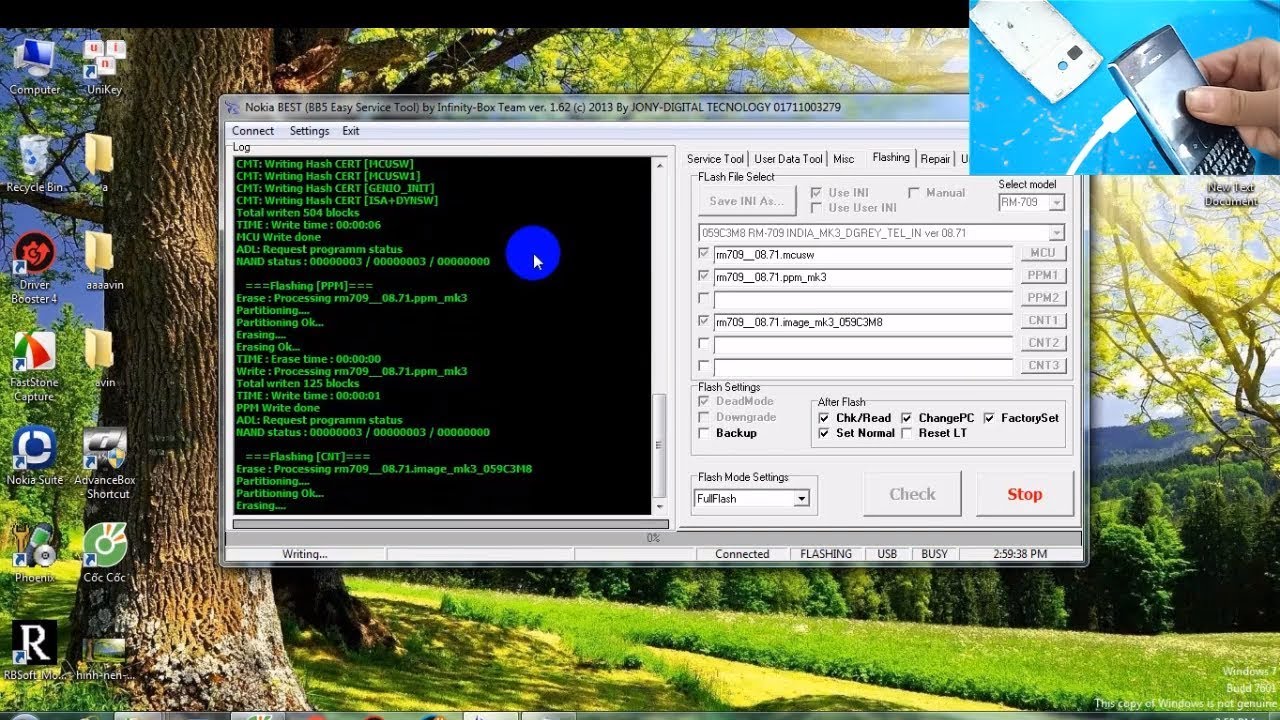Click the log panel vertical scrollbar thumb
The width and height of the screenshot is (1280, 720).
tap(659, 444)
